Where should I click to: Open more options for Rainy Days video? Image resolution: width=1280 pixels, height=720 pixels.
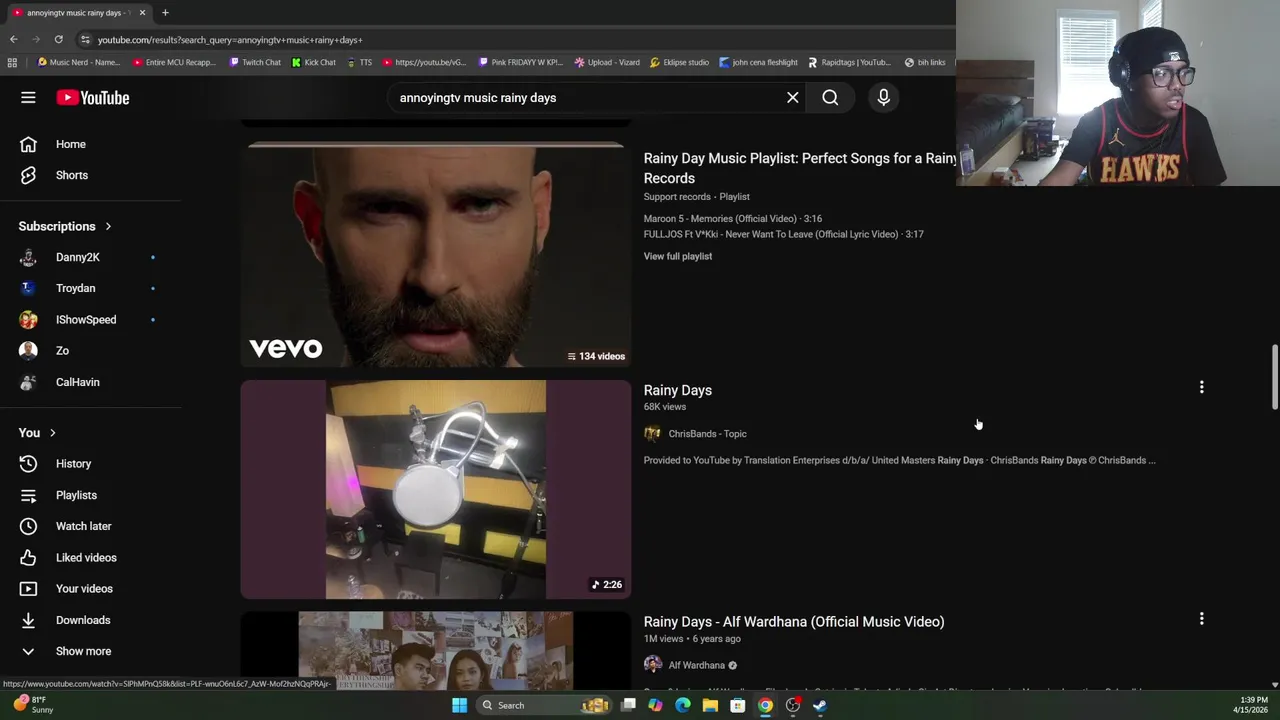[1201, 387]
